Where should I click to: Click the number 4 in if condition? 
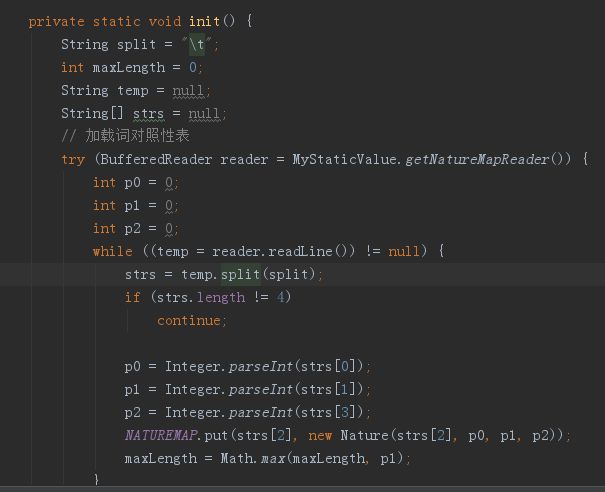tap(281, 297)
